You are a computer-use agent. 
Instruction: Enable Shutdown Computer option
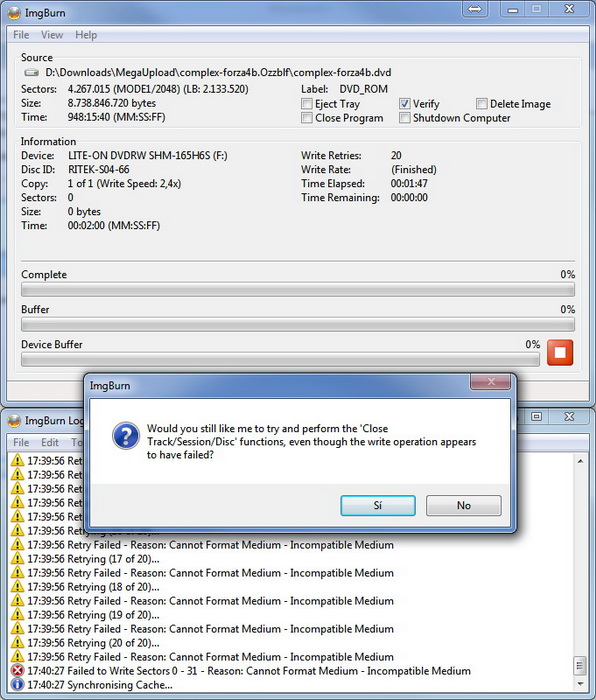pyautogui.click(x=404, y=118)
